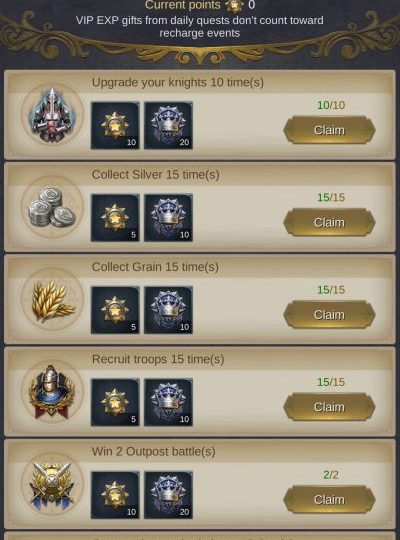Select the 5-point star badge in Silver quest
Screen dimensions: 400x540
[x=115, y=218]
